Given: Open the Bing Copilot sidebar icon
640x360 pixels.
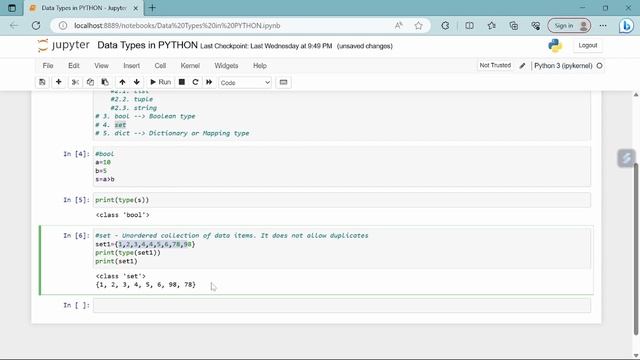Looking at the screenshot, I should (x=626, y=26).
